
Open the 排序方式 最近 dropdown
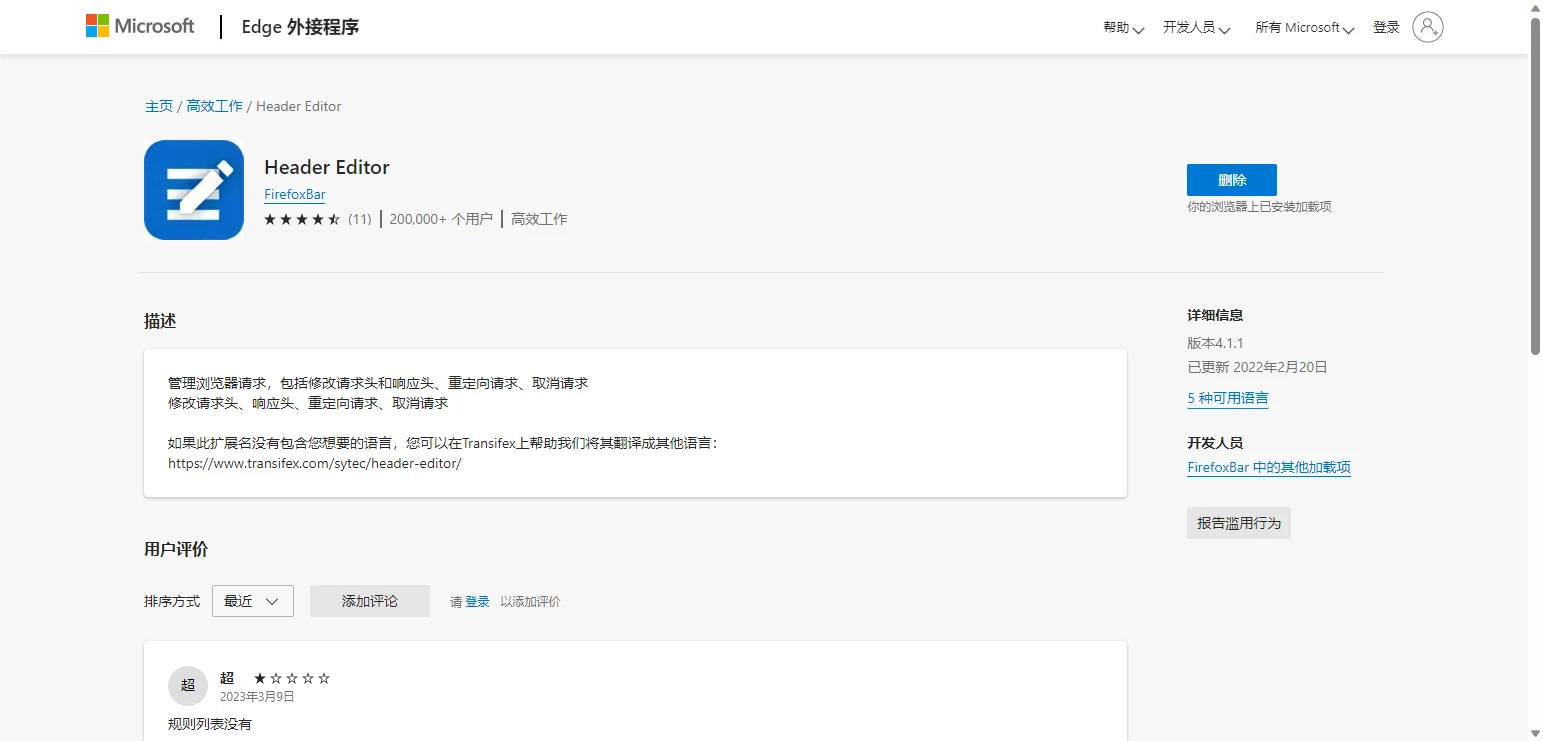[253, 601]
